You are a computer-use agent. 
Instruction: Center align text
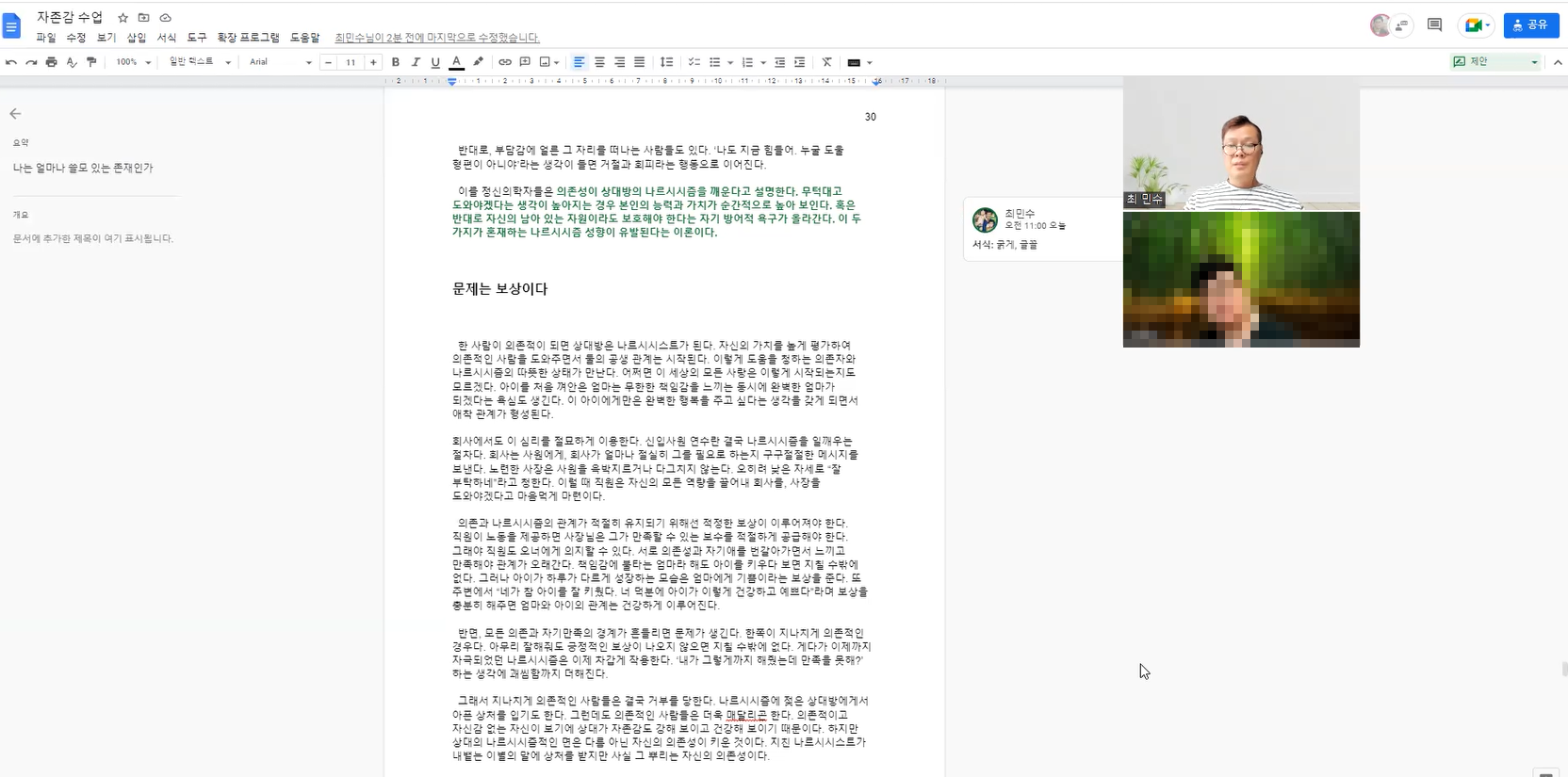[599, 62]
